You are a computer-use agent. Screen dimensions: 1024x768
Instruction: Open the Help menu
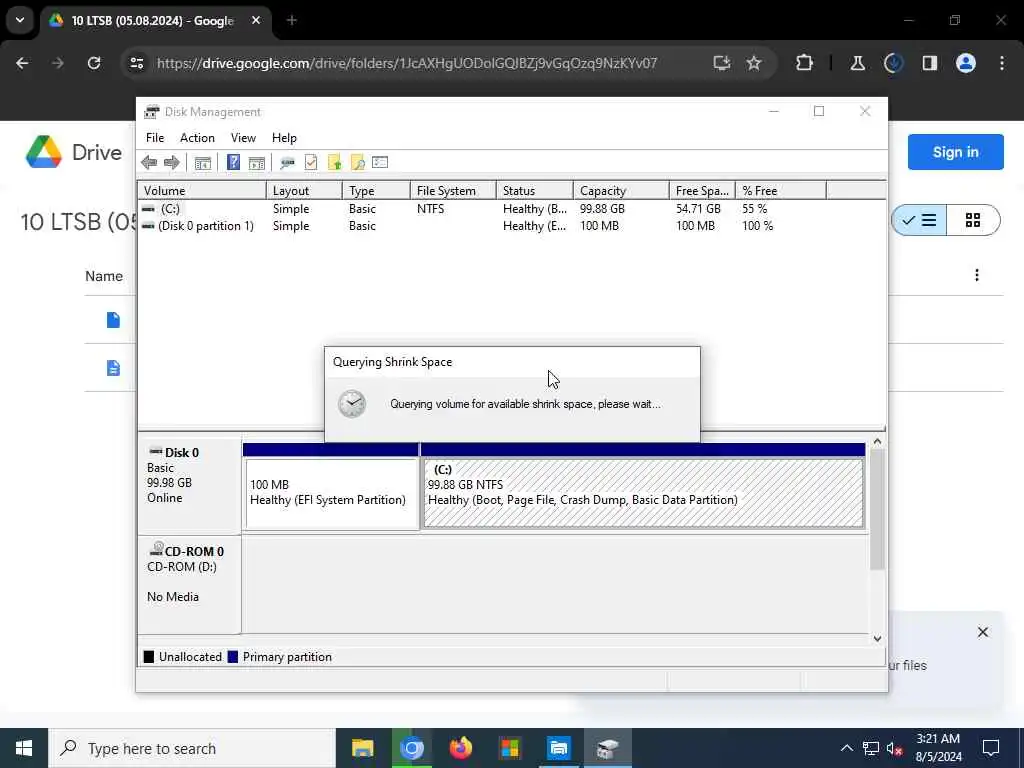284,138
